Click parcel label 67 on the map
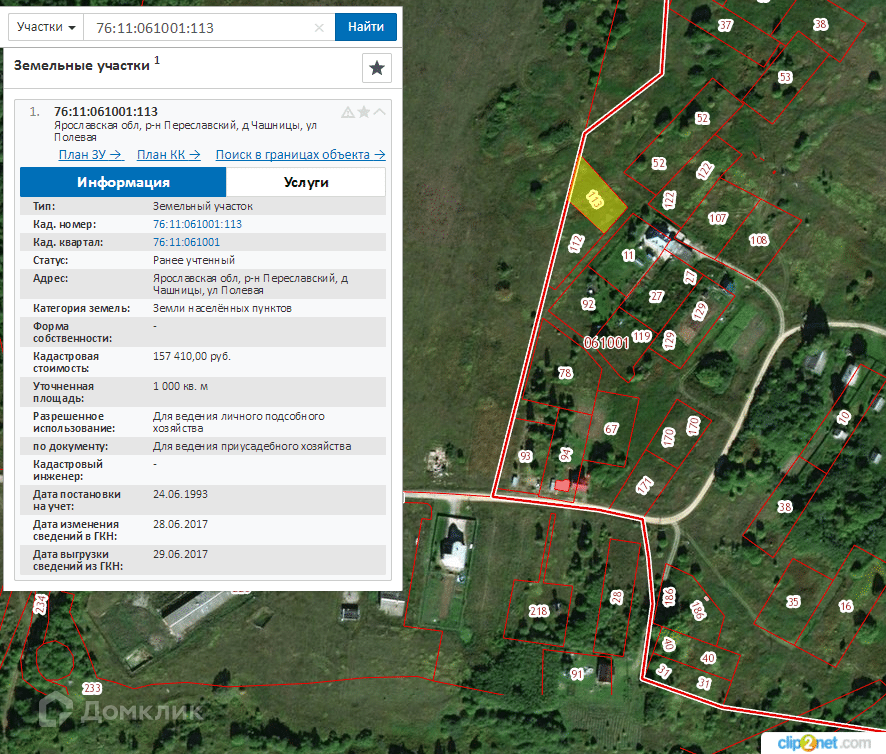The width and height of the screenshot is (886, 754). click(611, 429)
